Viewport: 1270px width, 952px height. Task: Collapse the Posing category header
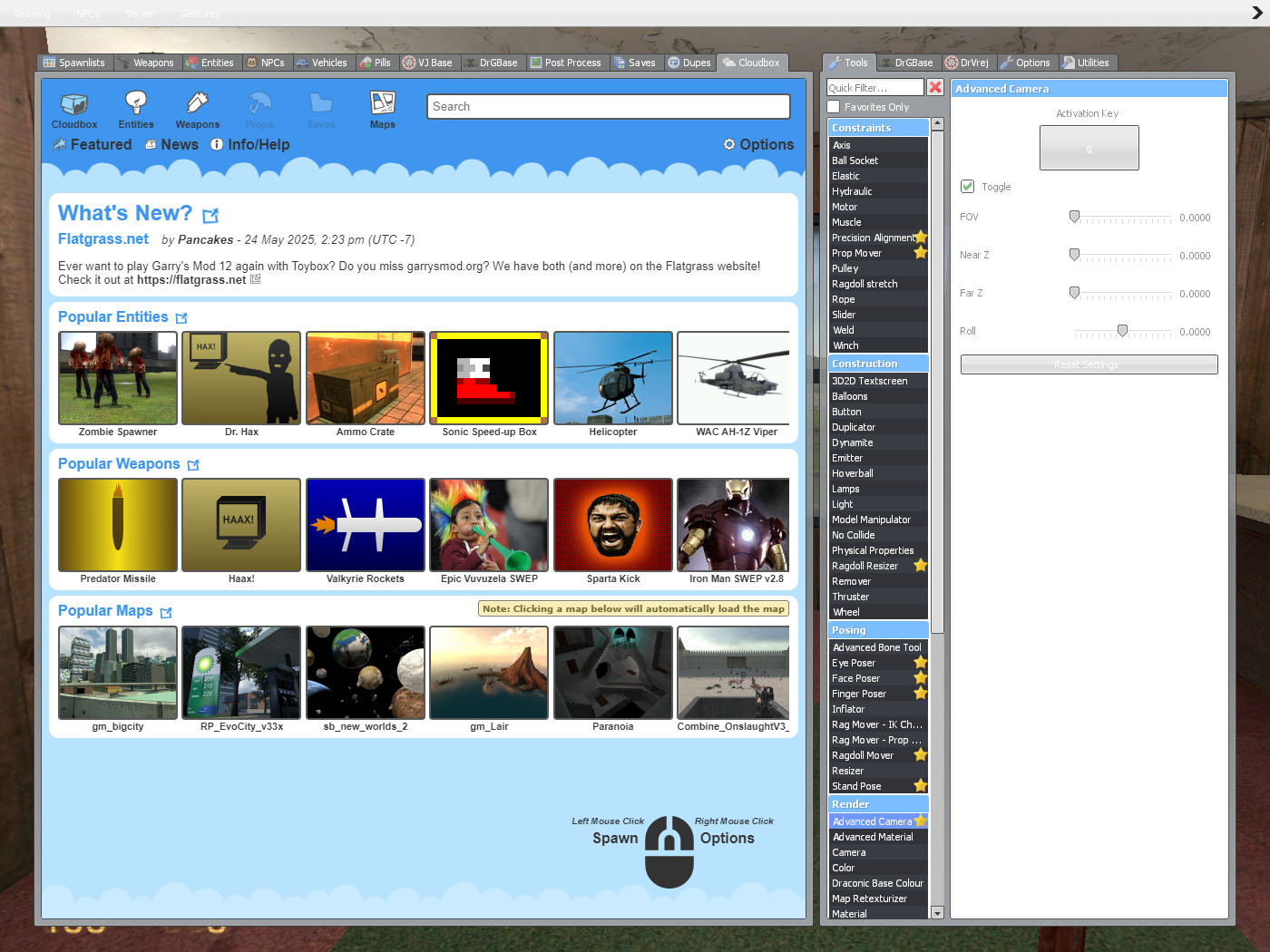pos(878,630)
